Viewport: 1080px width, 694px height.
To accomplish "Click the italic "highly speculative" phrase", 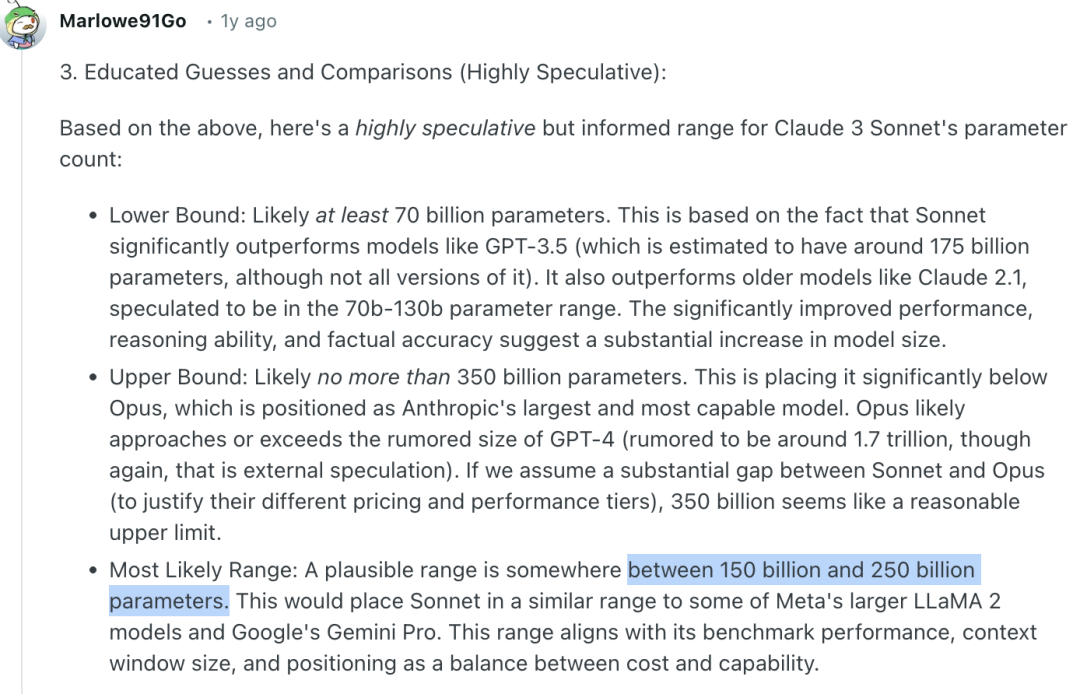I will 445,128.
